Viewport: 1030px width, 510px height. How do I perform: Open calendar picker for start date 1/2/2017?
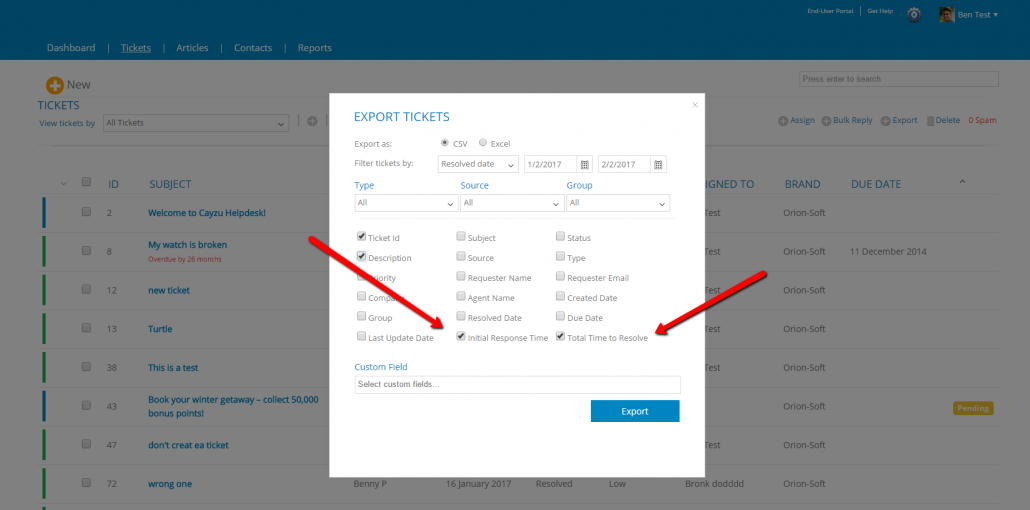pos(585,164)
